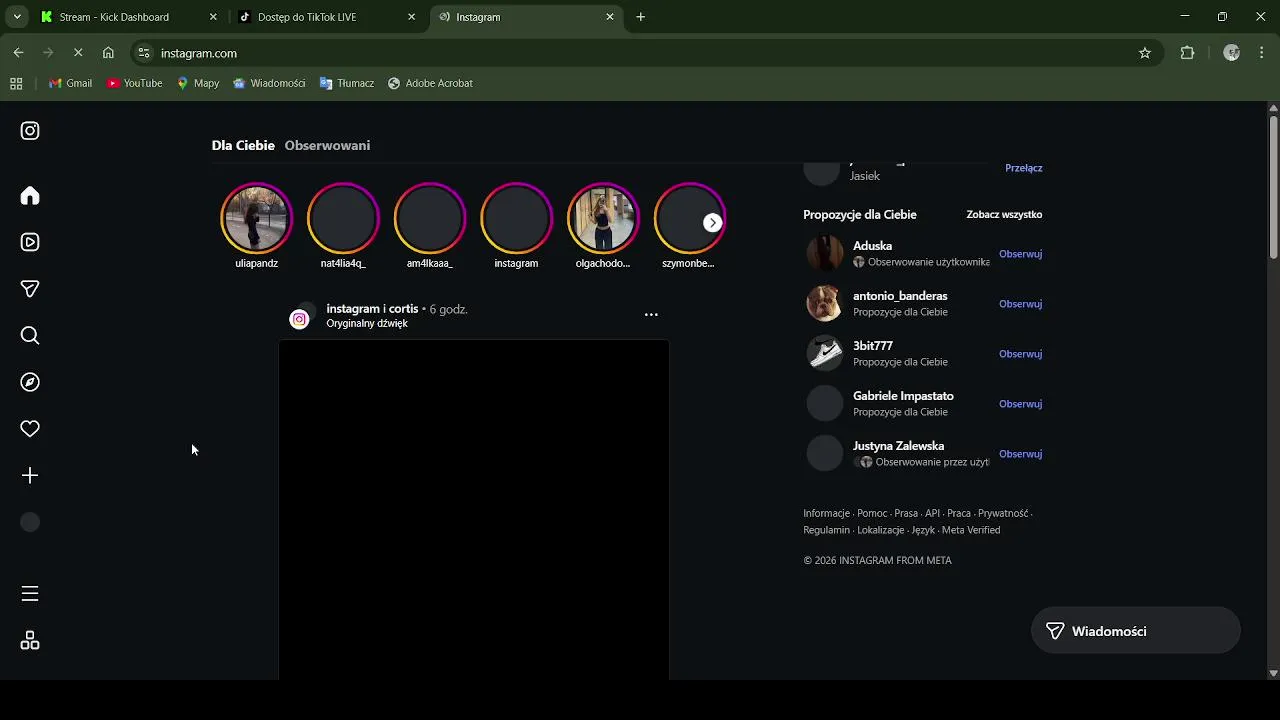Open Chrome three-dot menu
This screenshot has width=1280, height=720.
(x=1261, y=53)
